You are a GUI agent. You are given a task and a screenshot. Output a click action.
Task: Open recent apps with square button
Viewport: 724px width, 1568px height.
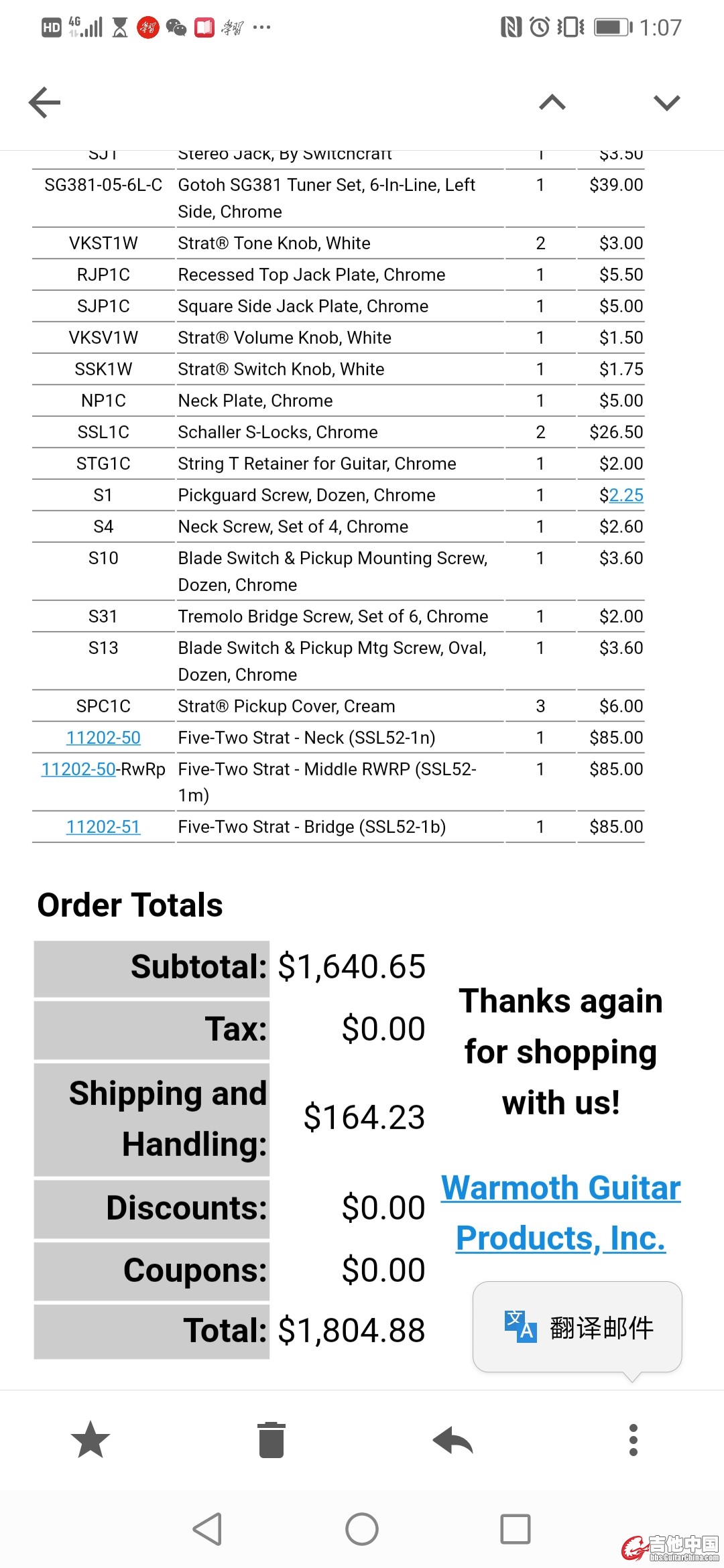click(x=515, y=1529)
